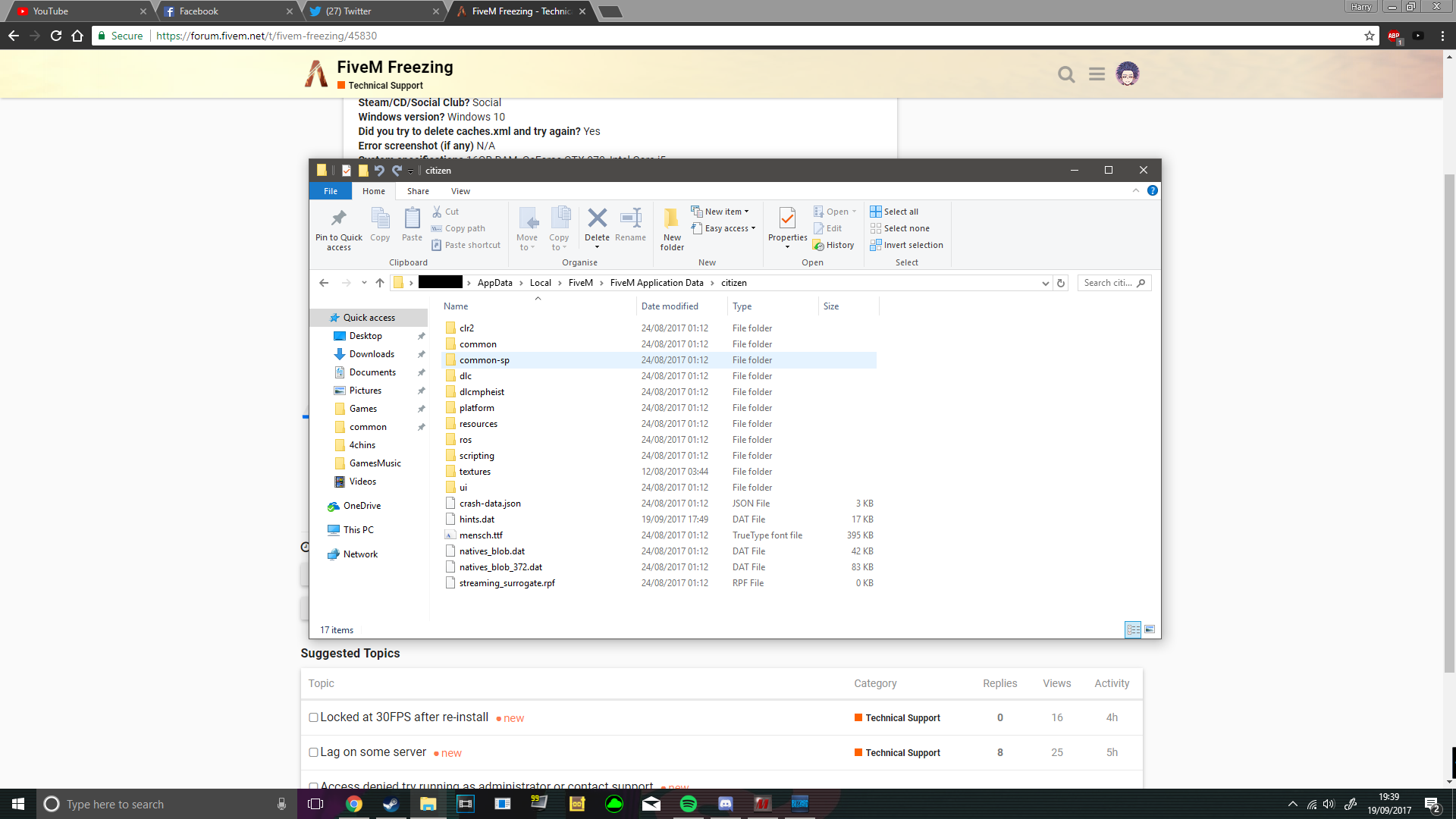Click Select all in ribbon
The height and width of the screenshot is (819, 1456).
pyautogui.click(x=894, y=212)
